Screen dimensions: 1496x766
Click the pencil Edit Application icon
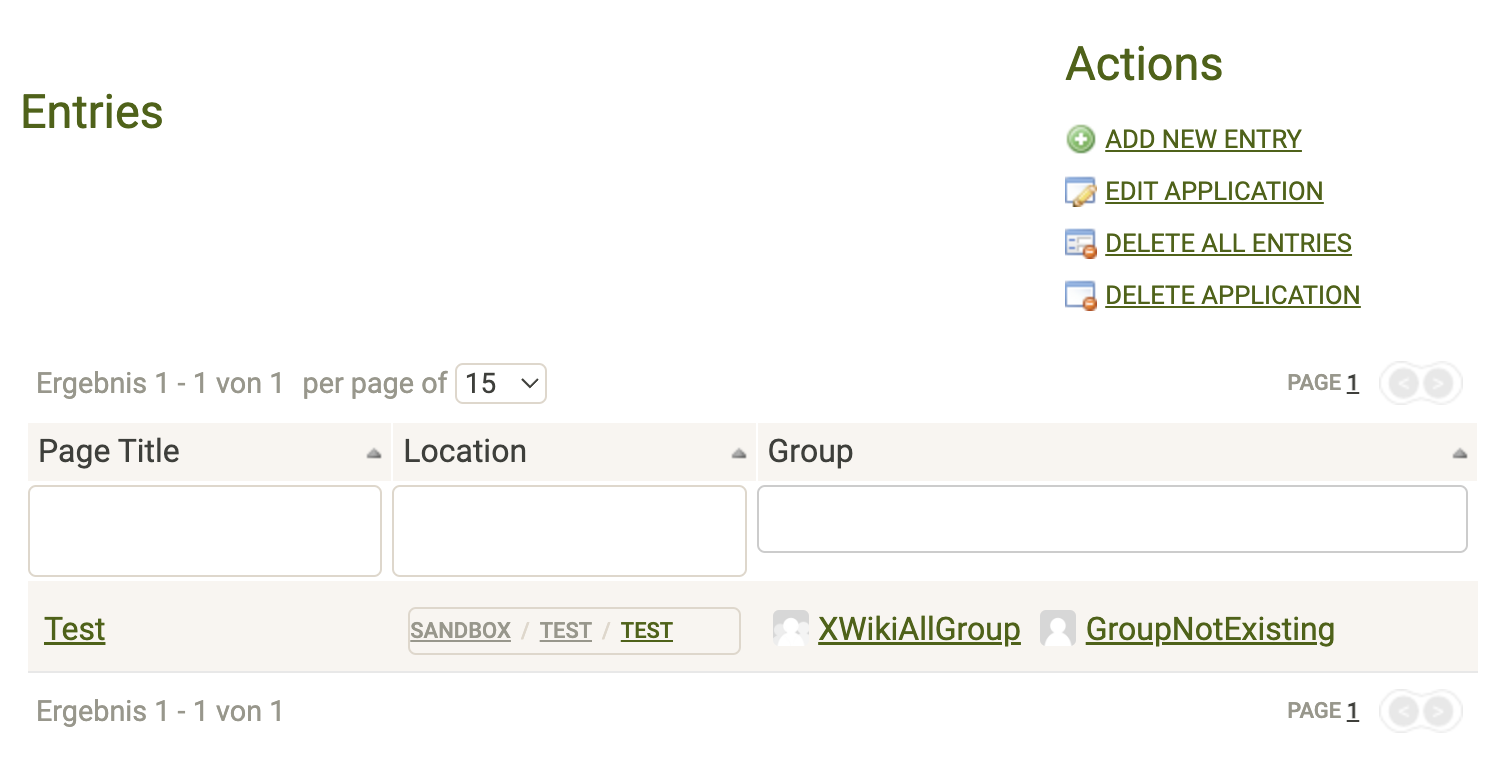(x=1080, y=191)
